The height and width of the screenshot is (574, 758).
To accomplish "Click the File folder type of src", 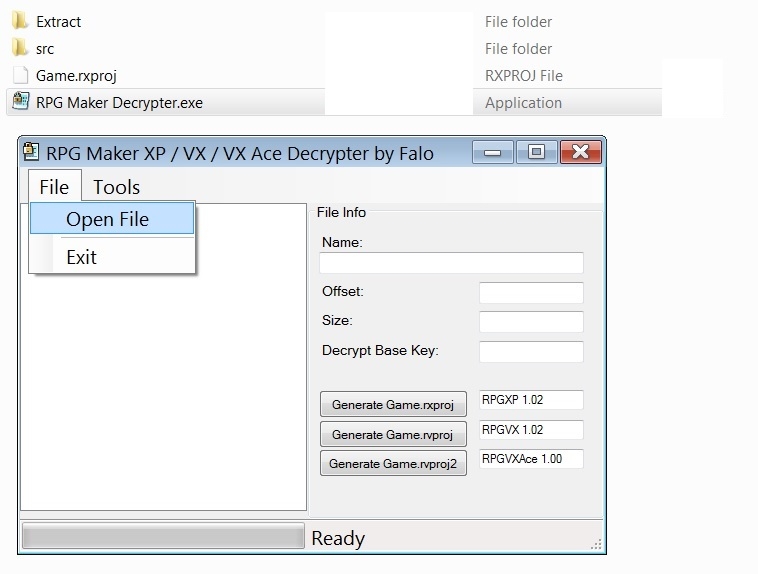I will pos(518,49).
